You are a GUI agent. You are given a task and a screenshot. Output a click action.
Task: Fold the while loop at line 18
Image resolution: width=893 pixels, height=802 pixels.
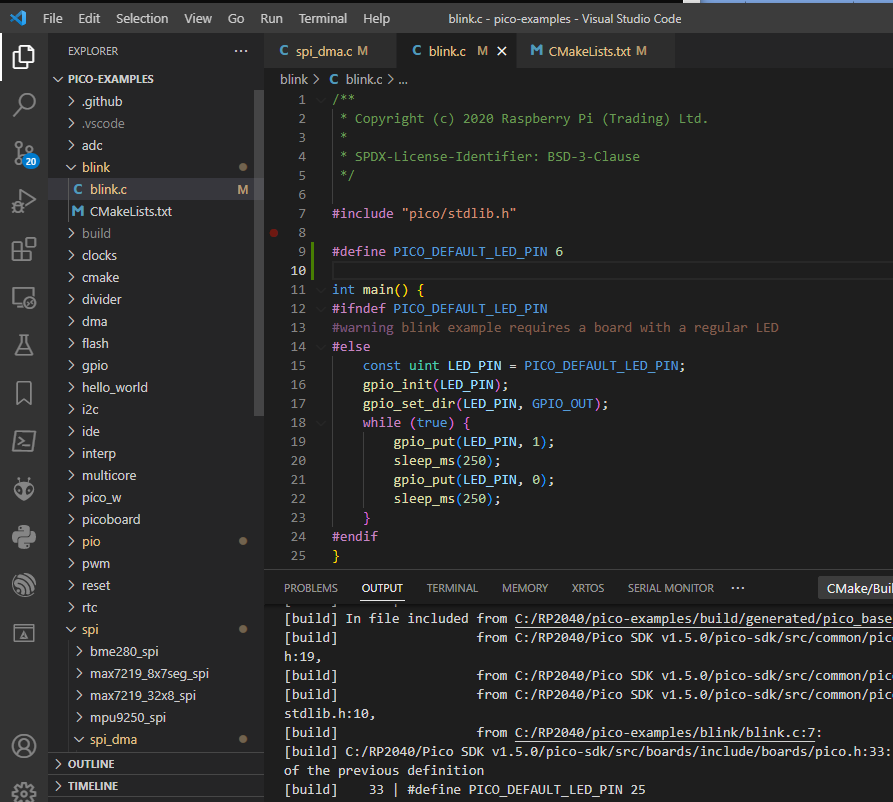coord(321,423)
